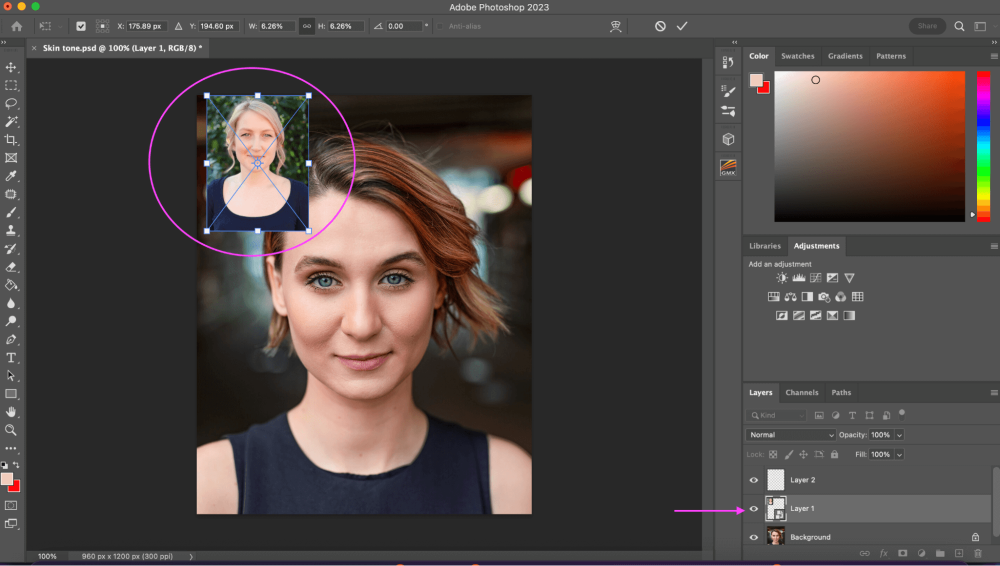Click the delete layer trash icon
The height and width of the screenshot is (566, 1000).
pos(977,553)
